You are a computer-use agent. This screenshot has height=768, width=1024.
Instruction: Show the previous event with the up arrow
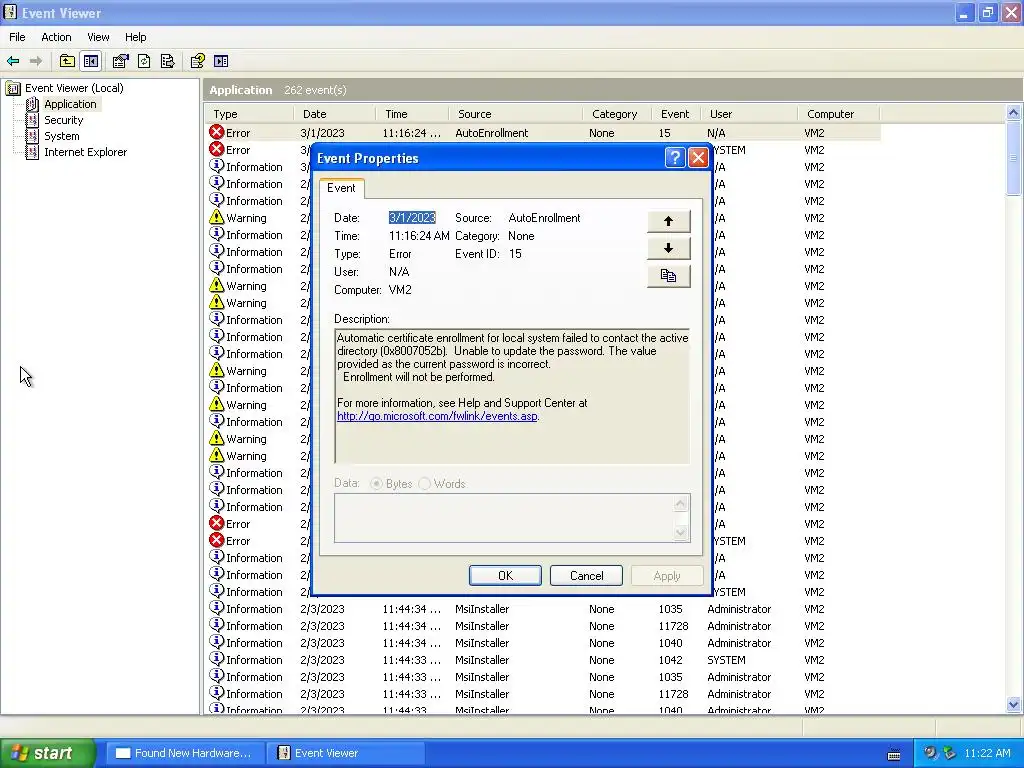point(668,221)
